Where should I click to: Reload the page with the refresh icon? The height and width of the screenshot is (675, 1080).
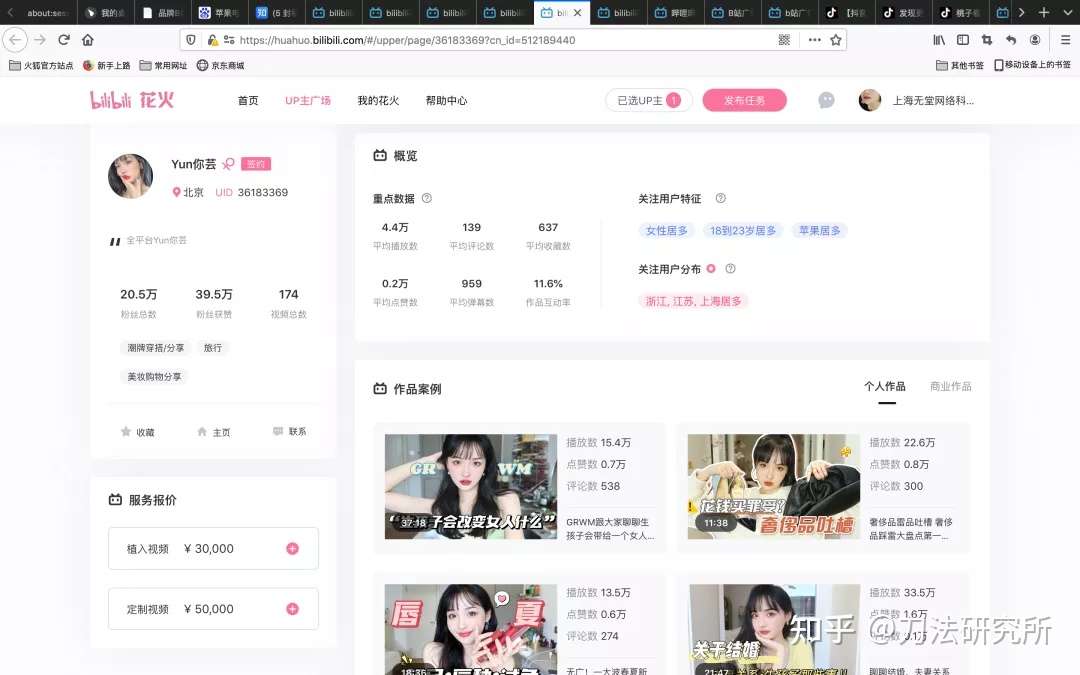(64, 40)
